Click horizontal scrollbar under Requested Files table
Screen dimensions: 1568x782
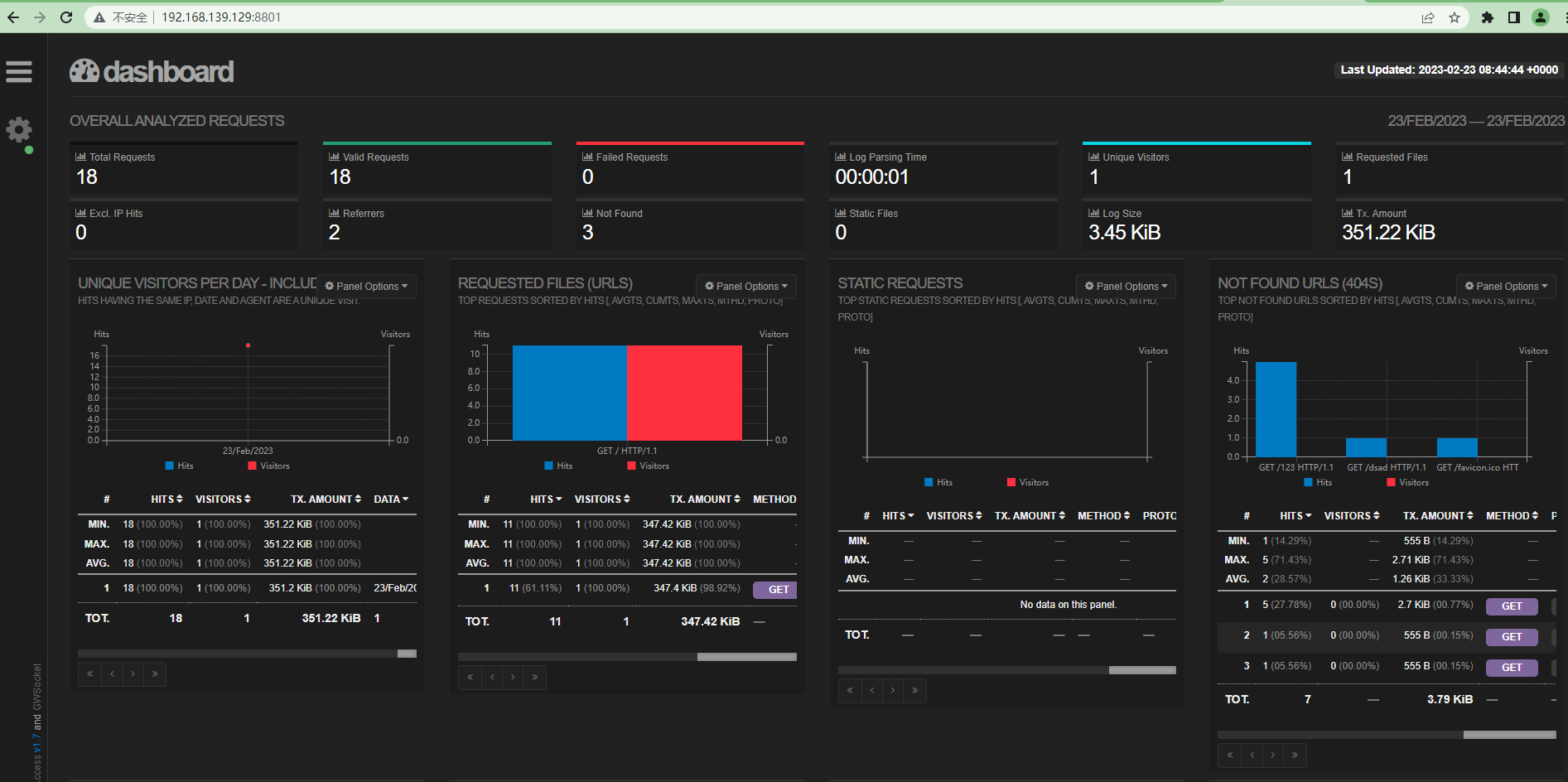pos(627,657)
